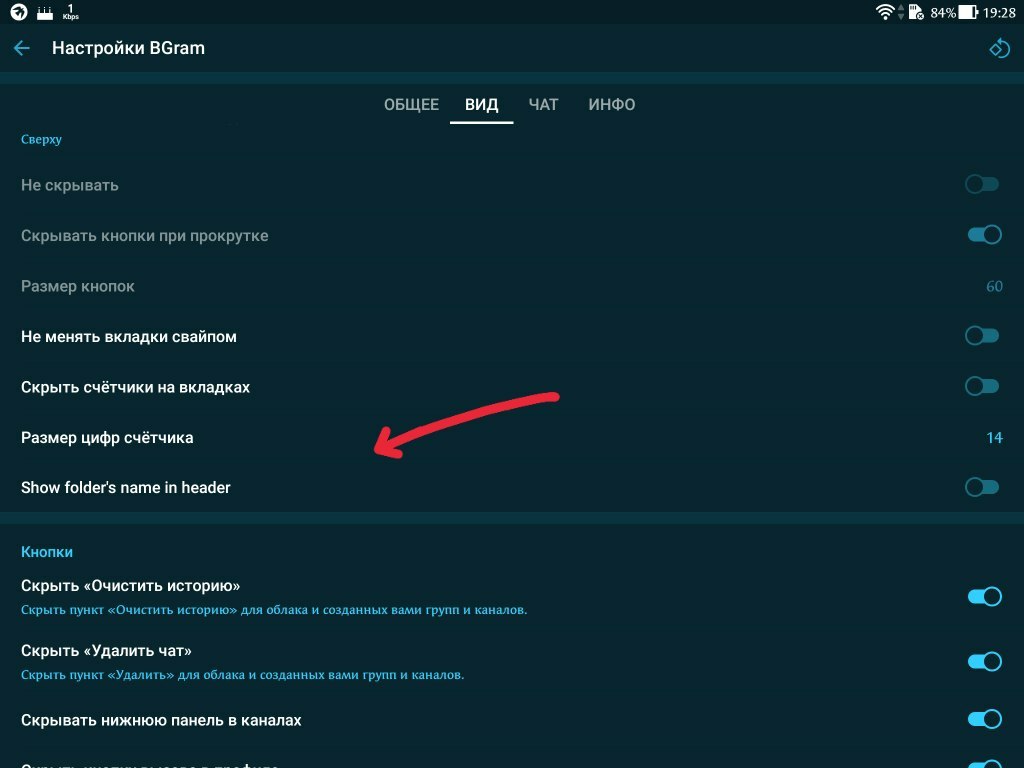Tap description about hiding «Очистить историю» item
Viewport: 1024px width, 768px height.
click(274, 610)
